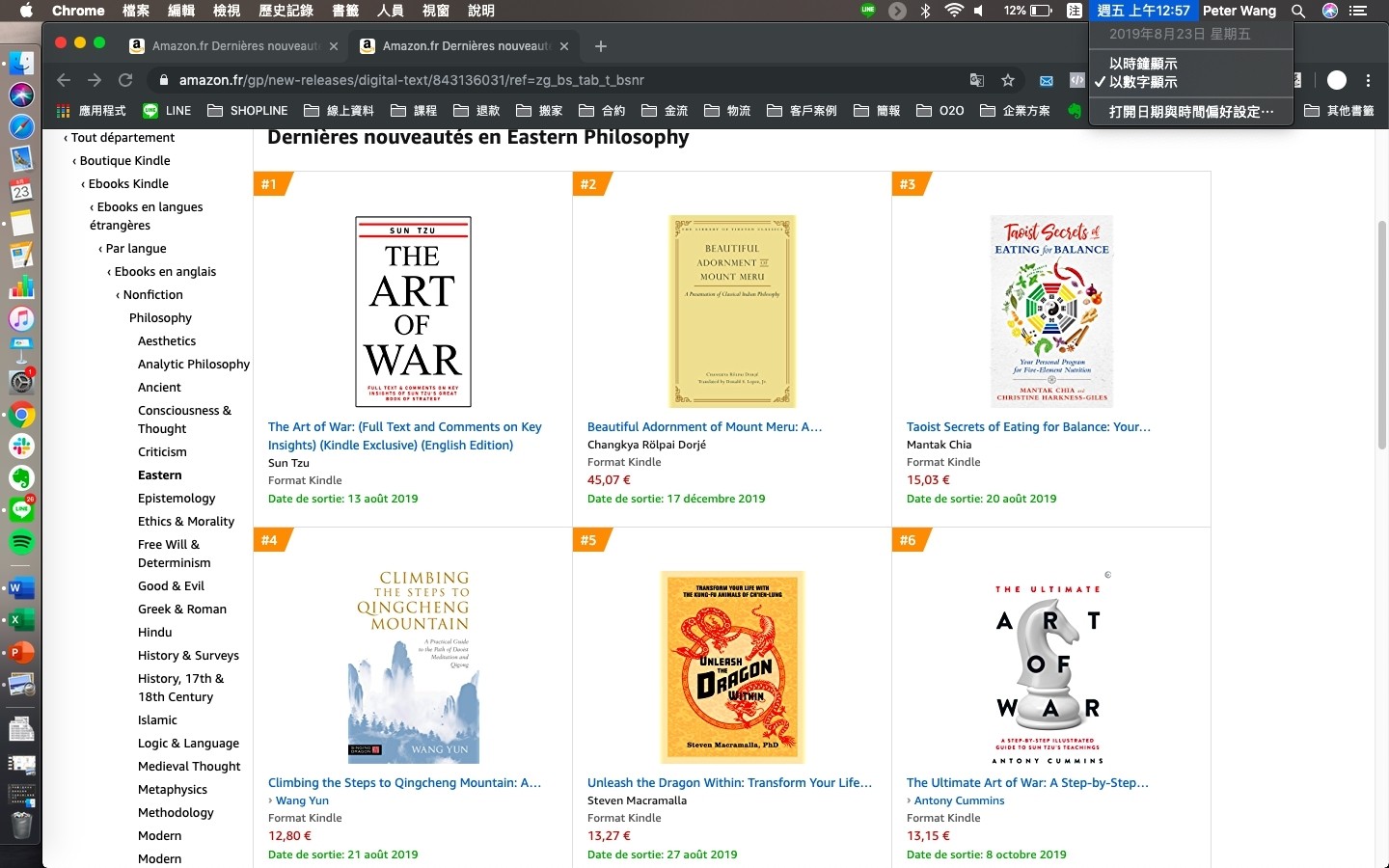Open the LINE app in the Dock
1389x868 pixels.
21,510
